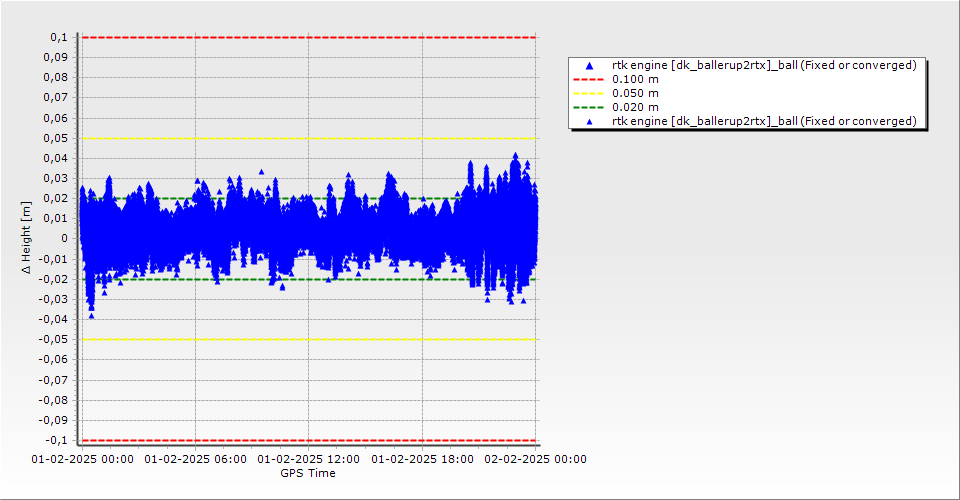The height and width of the screenshot is (500, 960).
Task: Click the '01-02-2025 06:00' time label
Action: point(196,459)
